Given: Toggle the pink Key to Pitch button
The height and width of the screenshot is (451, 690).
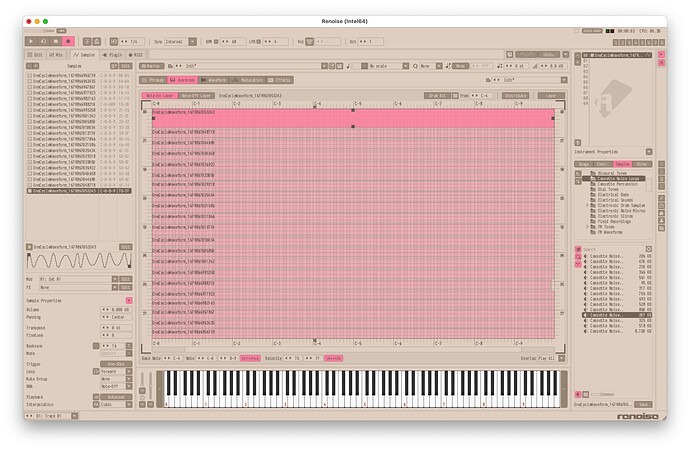Looking at the screenshot, I should [250, 359].
